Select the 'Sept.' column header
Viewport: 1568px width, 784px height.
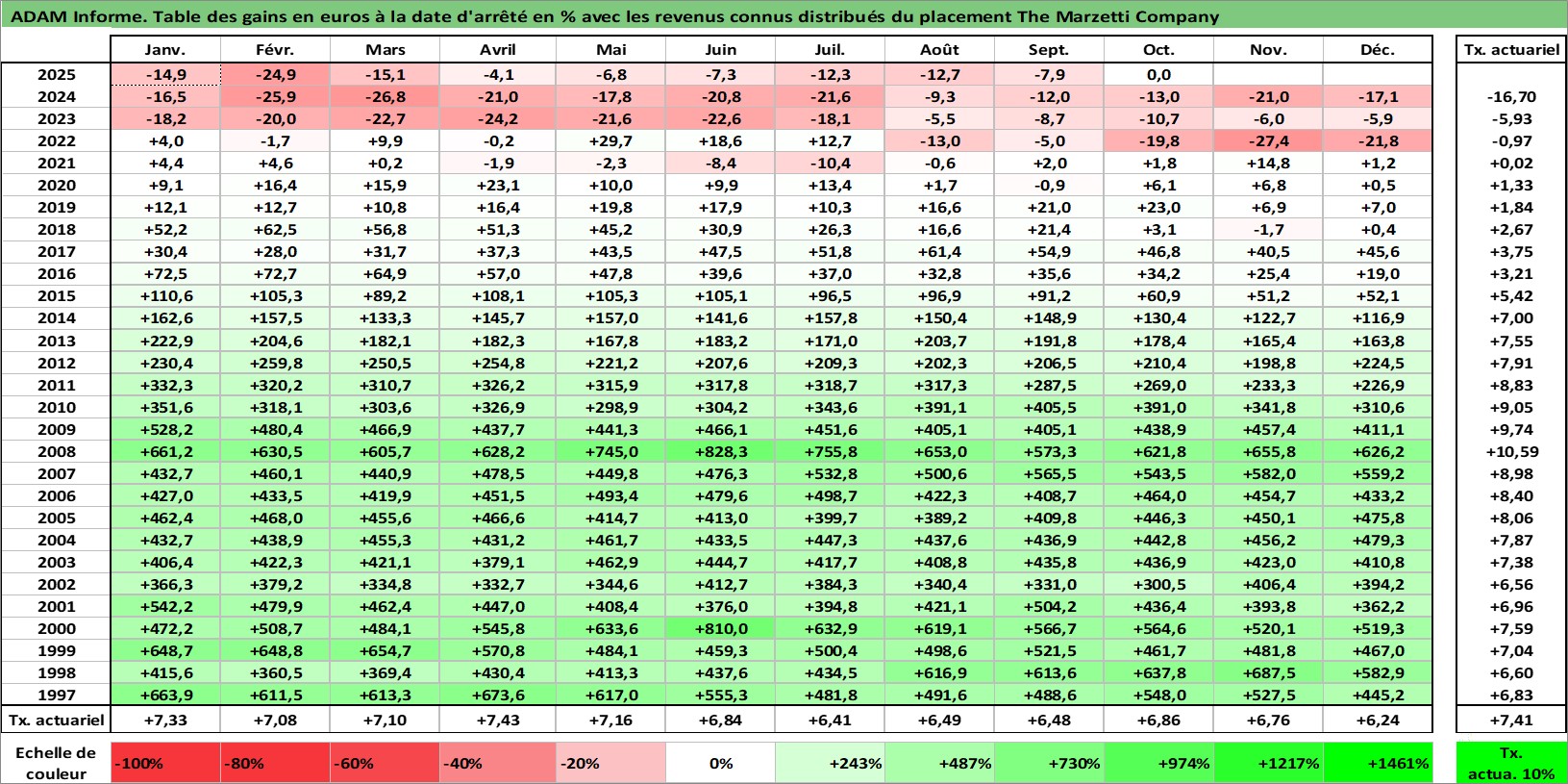[x=1049, y=50]
